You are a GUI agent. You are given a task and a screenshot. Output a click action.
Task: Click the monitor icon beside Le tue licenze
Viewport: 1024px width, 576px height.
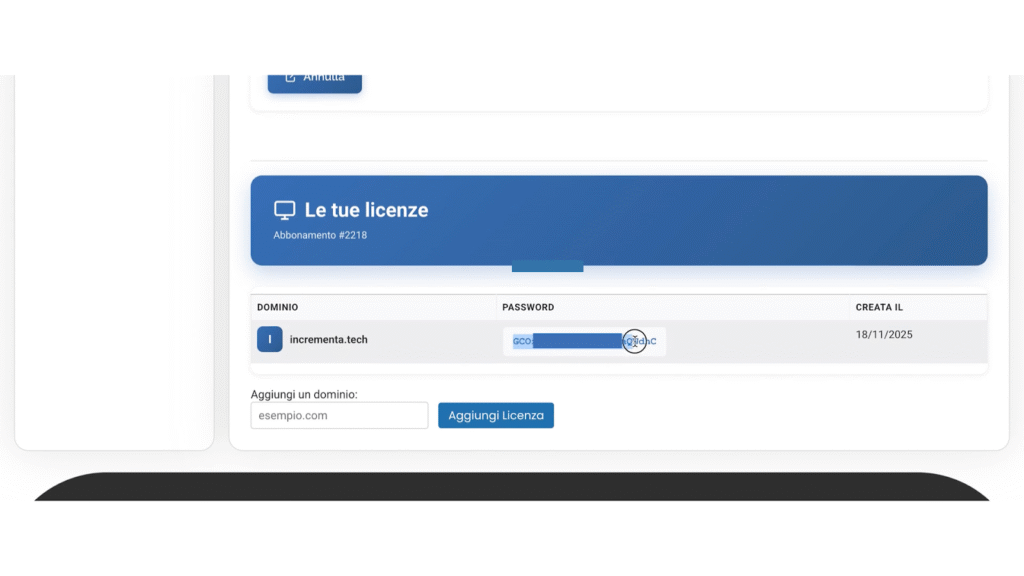pos(285,210)
